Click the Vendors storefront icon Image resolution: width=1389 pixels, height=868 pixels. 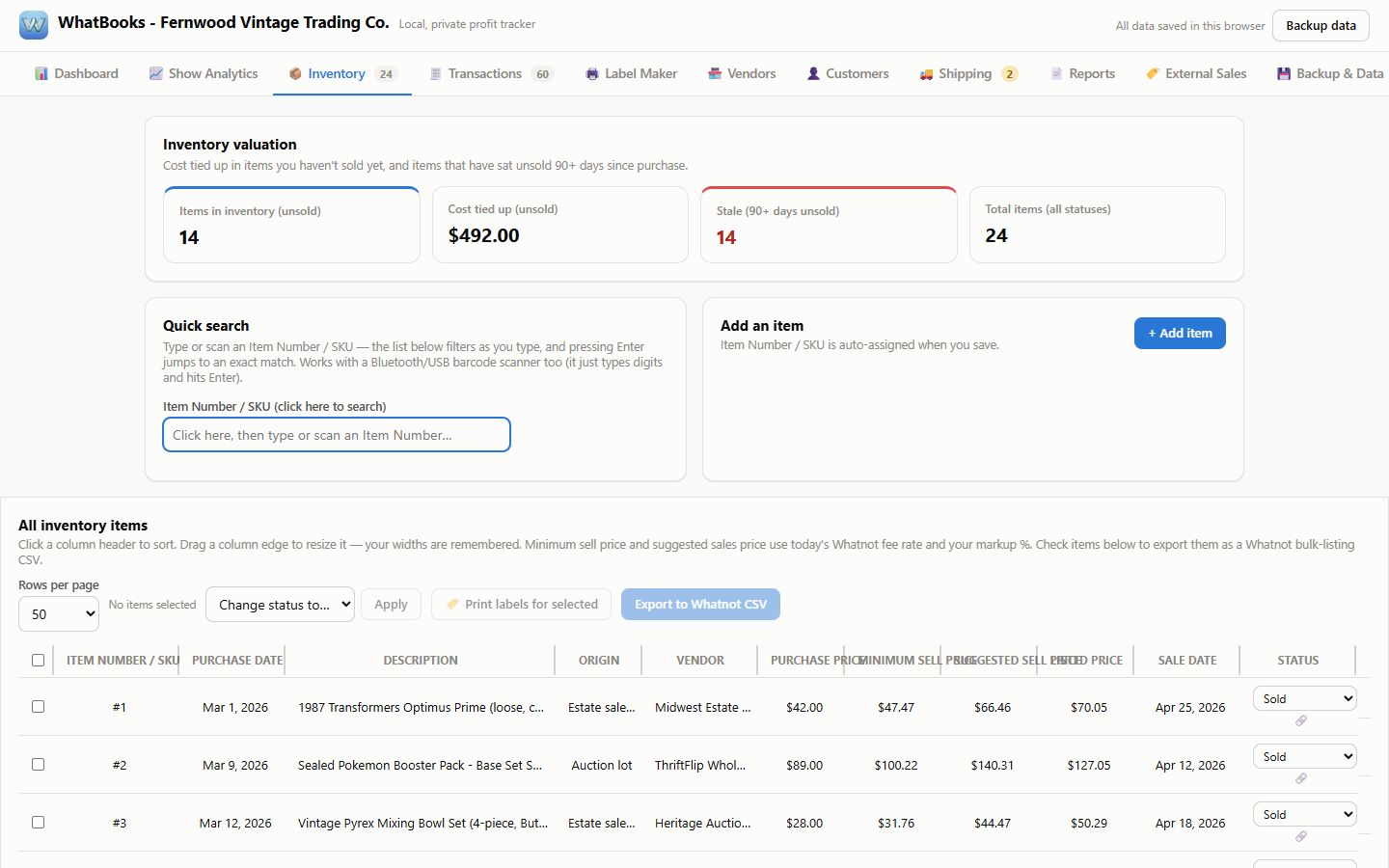tap(715, 73)
